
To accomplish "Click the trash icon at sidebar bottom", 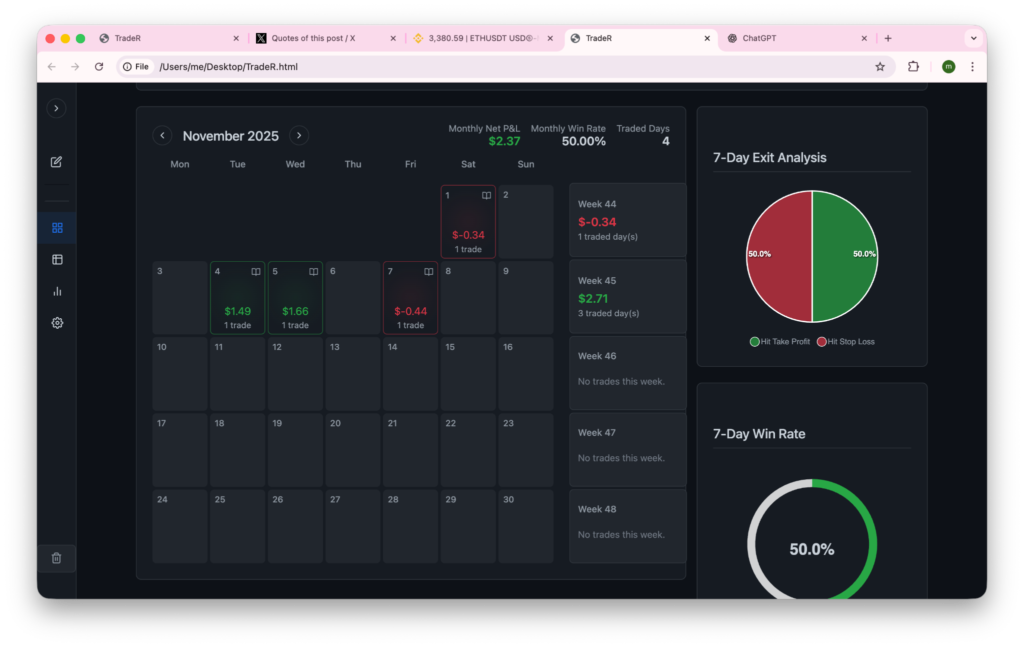I will 57,558.
